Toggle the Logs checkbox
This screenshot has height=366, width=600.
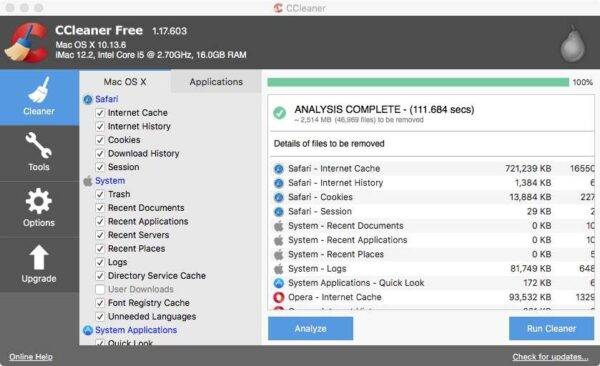coord(100,262)
